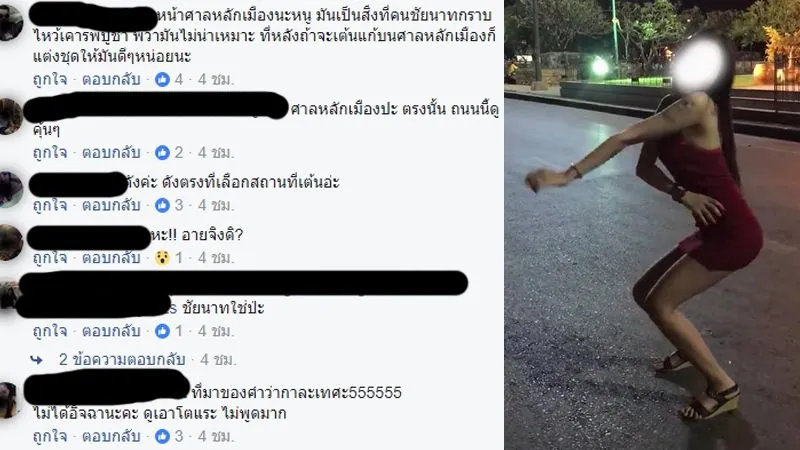Image resolution: width=800 pixels, height=450 pixels.
Task: Click 'ตอบกลับ' under the last comment
Action: (111, 436)
